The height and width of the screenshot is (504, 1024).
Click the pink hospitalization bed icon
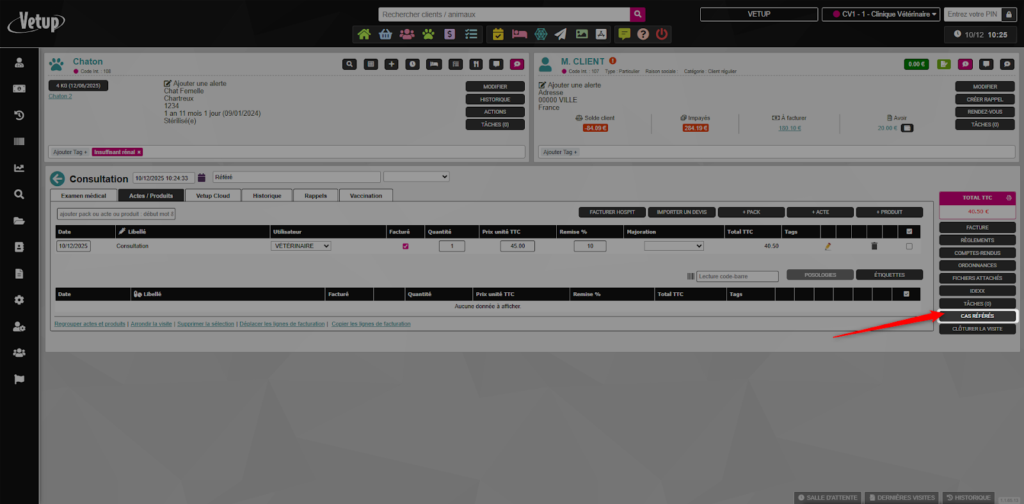(x=518, y=34)
